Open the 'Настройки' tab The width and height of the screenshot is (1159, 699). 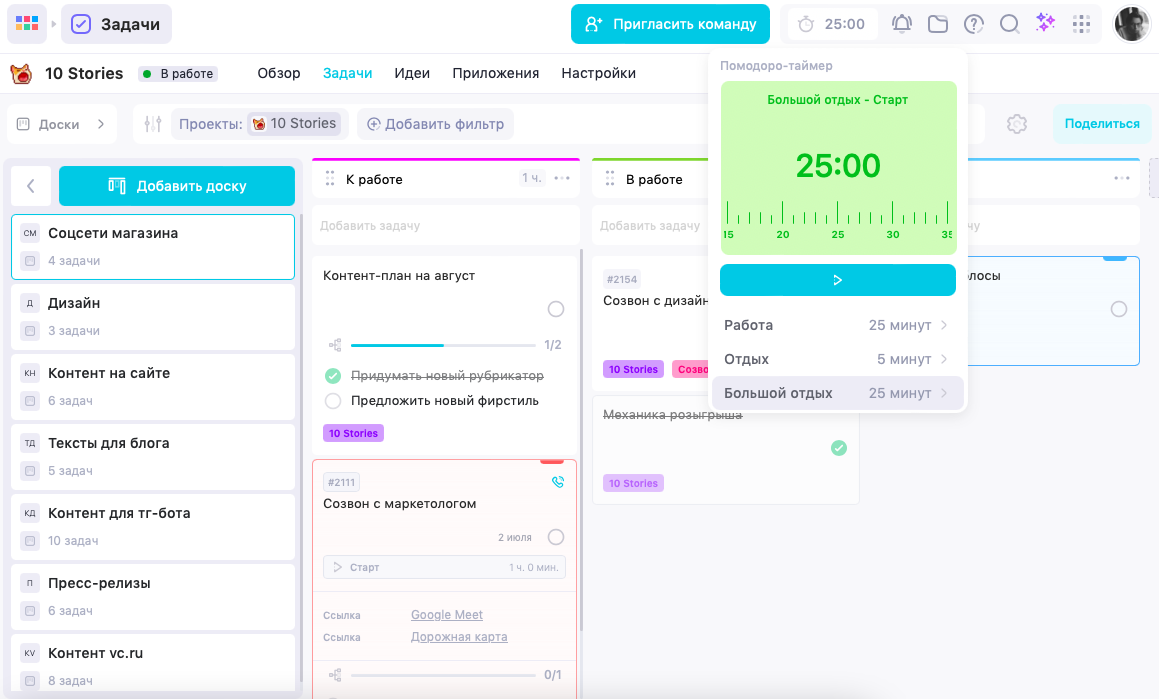point(598,73)
